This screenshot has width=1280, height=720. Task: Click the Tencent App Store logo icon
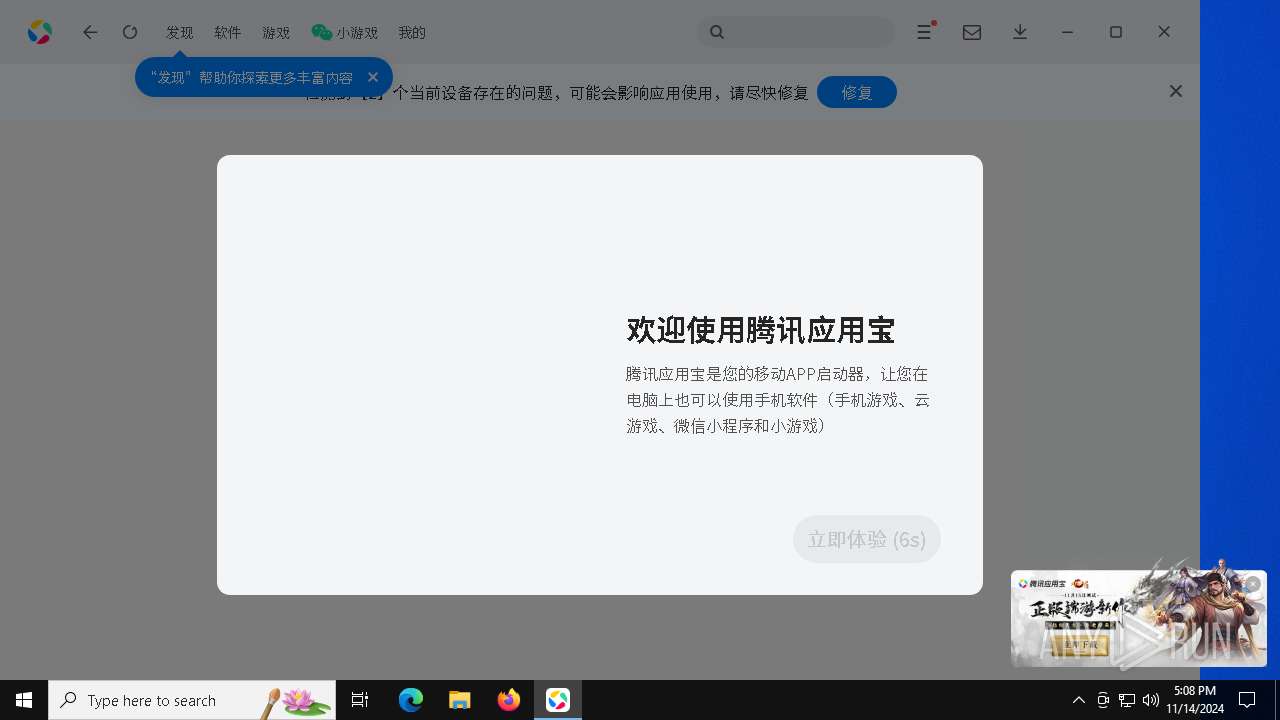(40, 32)
